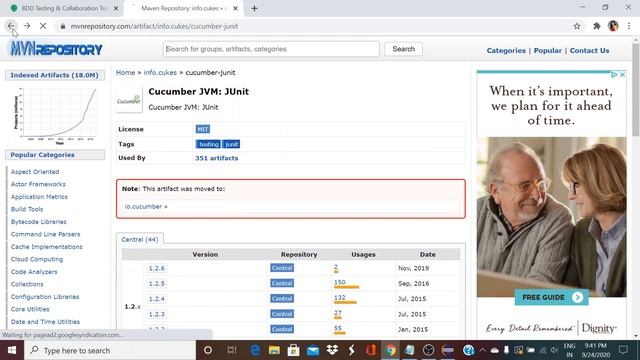Open the browser extensions puzzle icon

pyautogui.click(x=597, y=26)
